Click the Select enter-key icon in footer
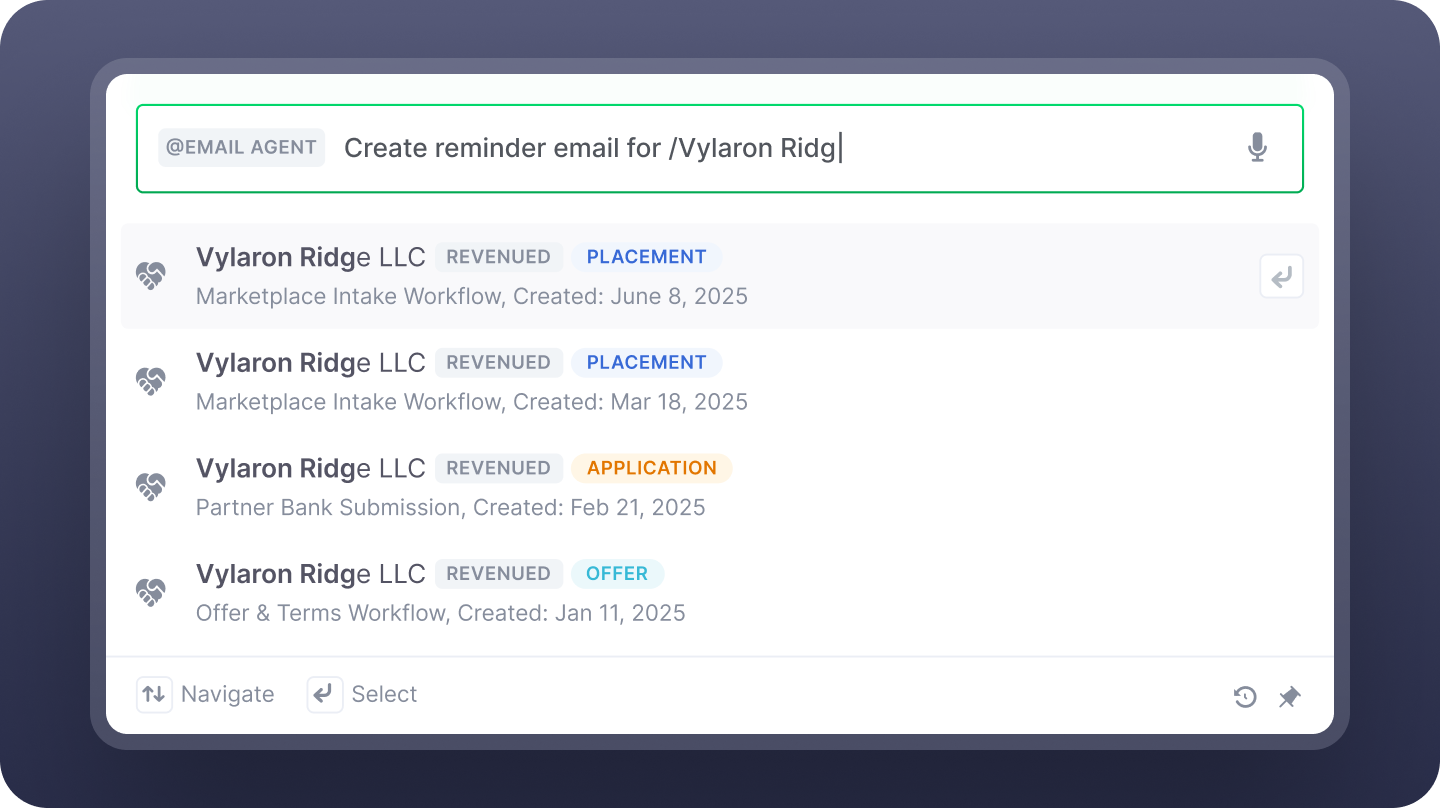 [324, 694]
